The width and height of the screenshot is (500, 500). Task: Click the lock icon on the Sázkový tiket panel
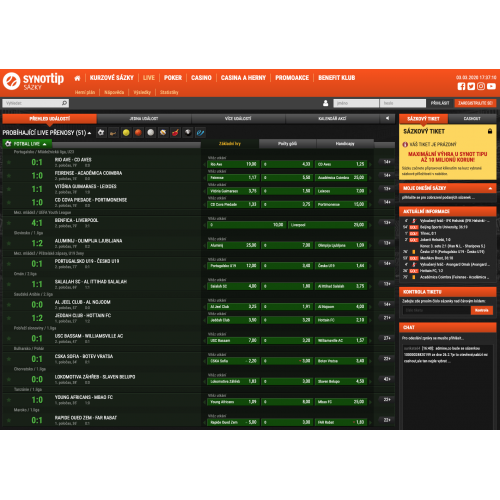coord(490,131)
